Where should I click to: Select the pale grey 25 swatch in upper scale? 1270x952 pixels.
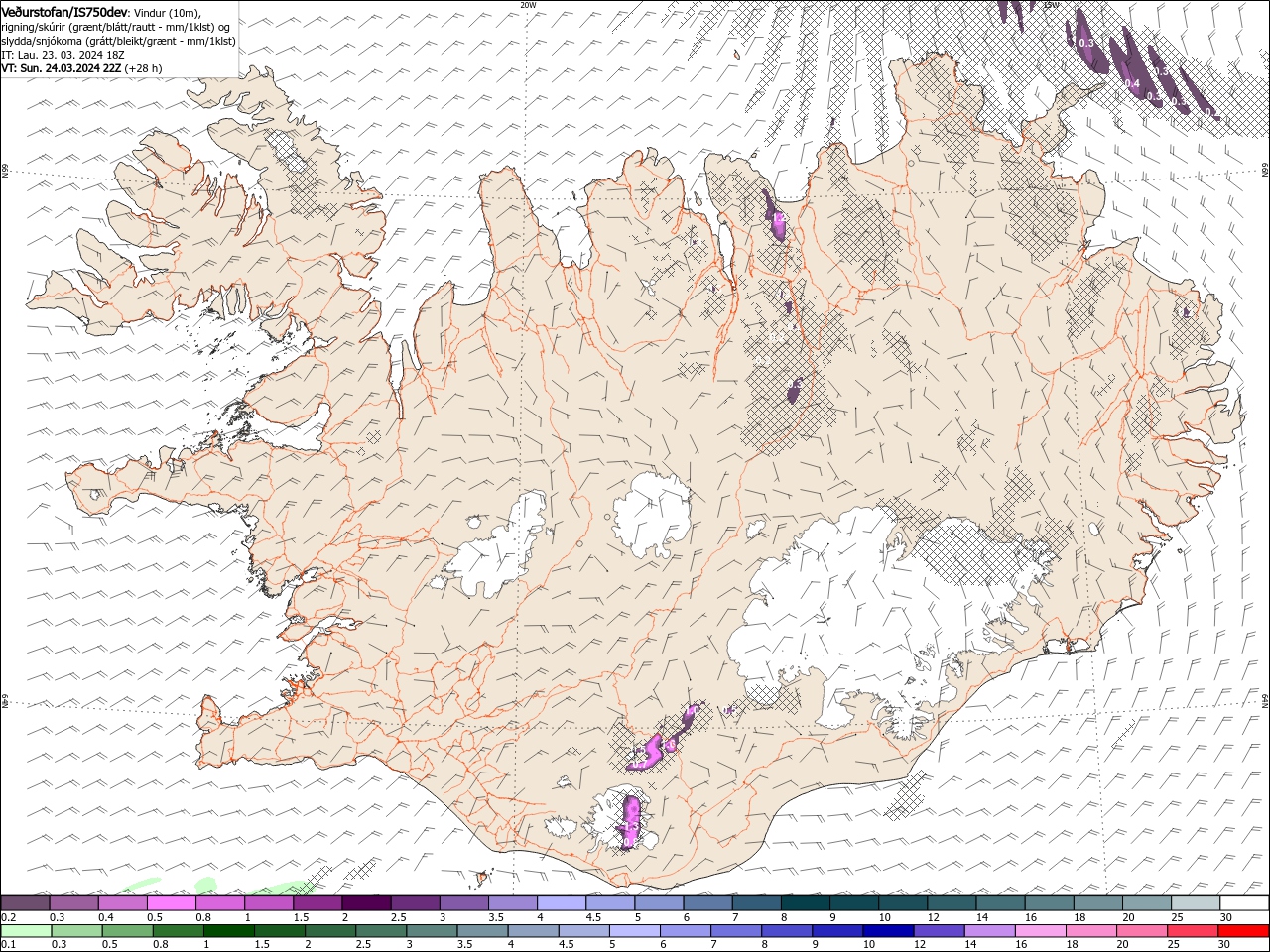coord(1196,903)
